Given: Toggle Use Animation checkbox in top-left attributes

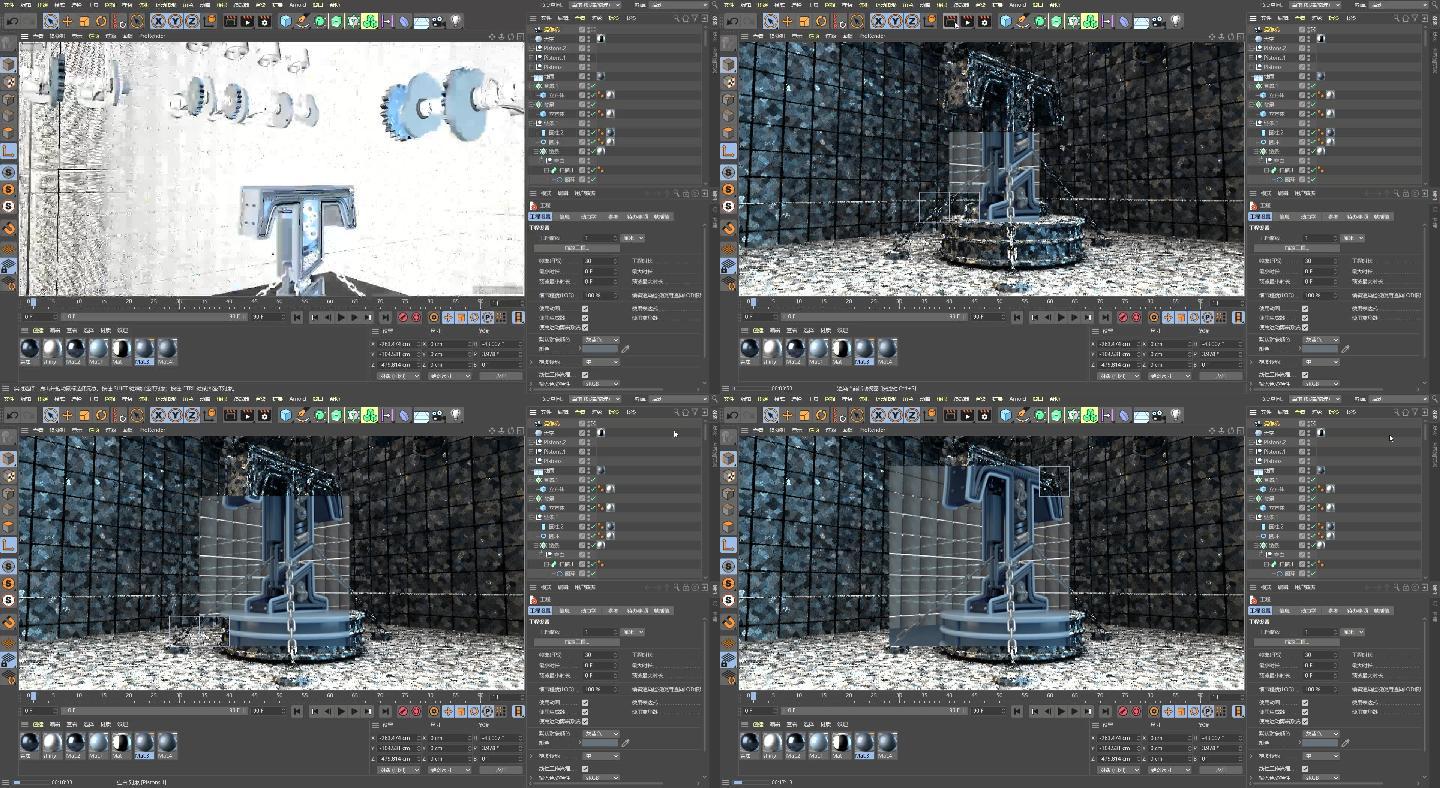Looking at the screenshot, I should tap(585, 309).
